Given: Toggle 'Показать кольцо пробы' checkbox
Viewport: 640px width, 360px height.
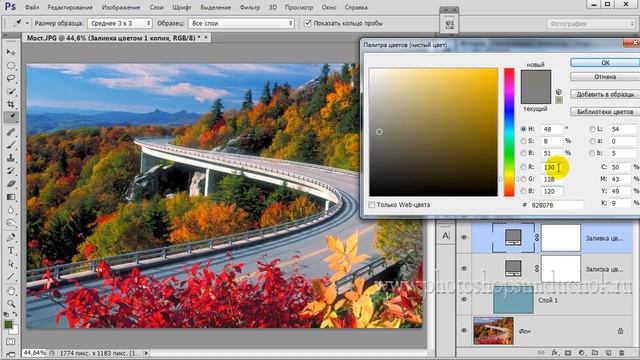Looking at the screenshot, I should pyautogui.click(x=308, y=23).
